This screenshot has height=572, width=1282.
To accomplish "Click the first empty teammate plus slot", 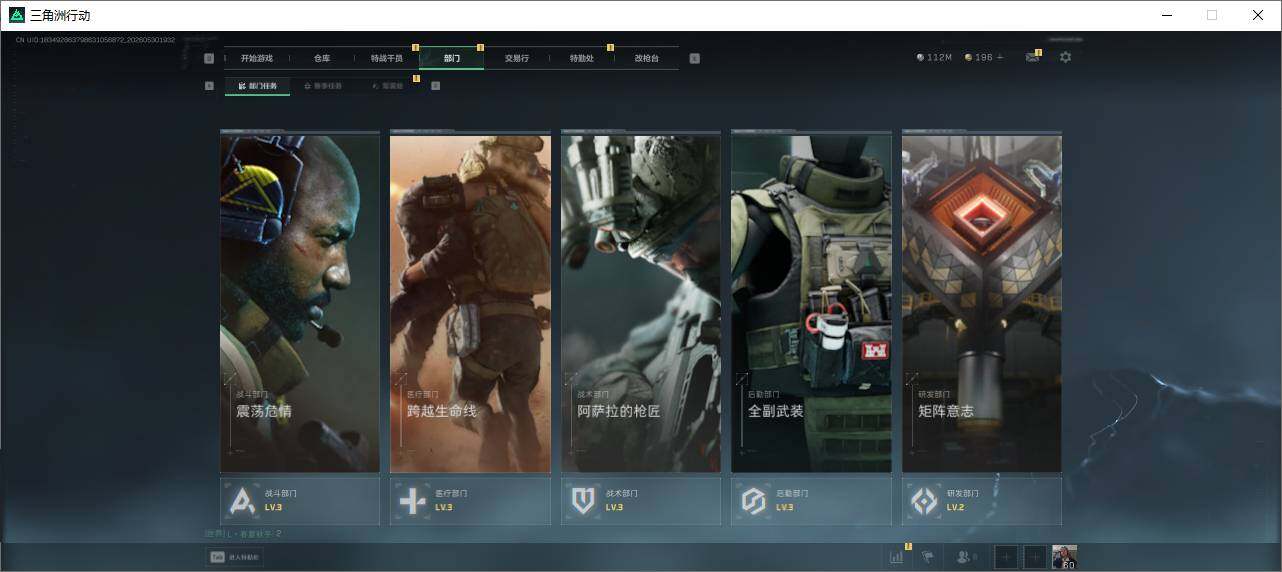I will click(x=1006, y=557).
